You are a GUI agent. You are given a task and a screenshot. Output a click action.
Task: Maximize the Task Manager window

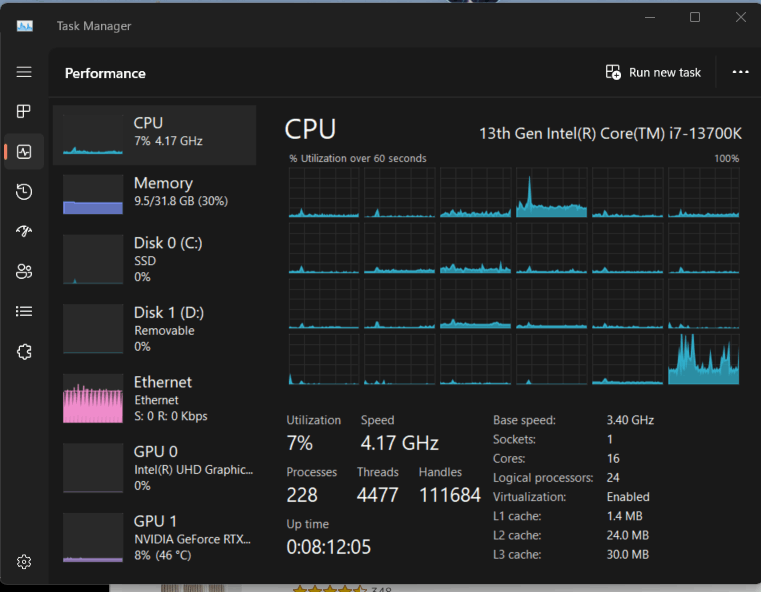click(x=695, y=17)
